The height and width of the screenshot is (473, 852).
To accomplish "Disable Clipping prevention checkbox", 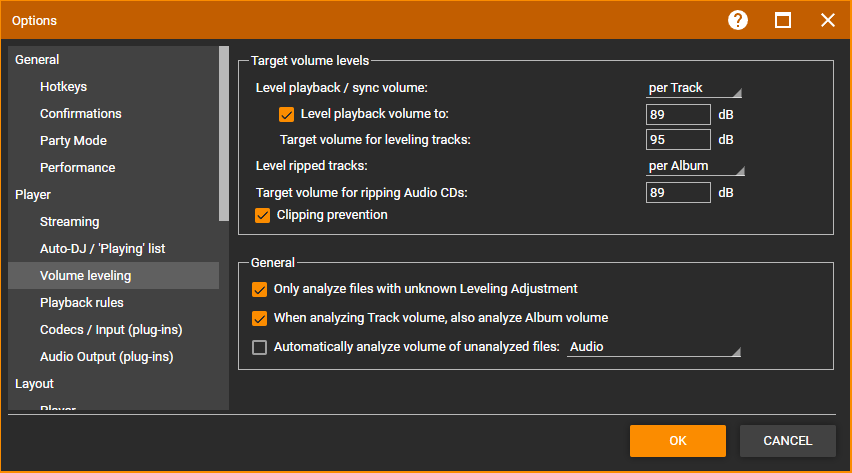I will (263, 215).
